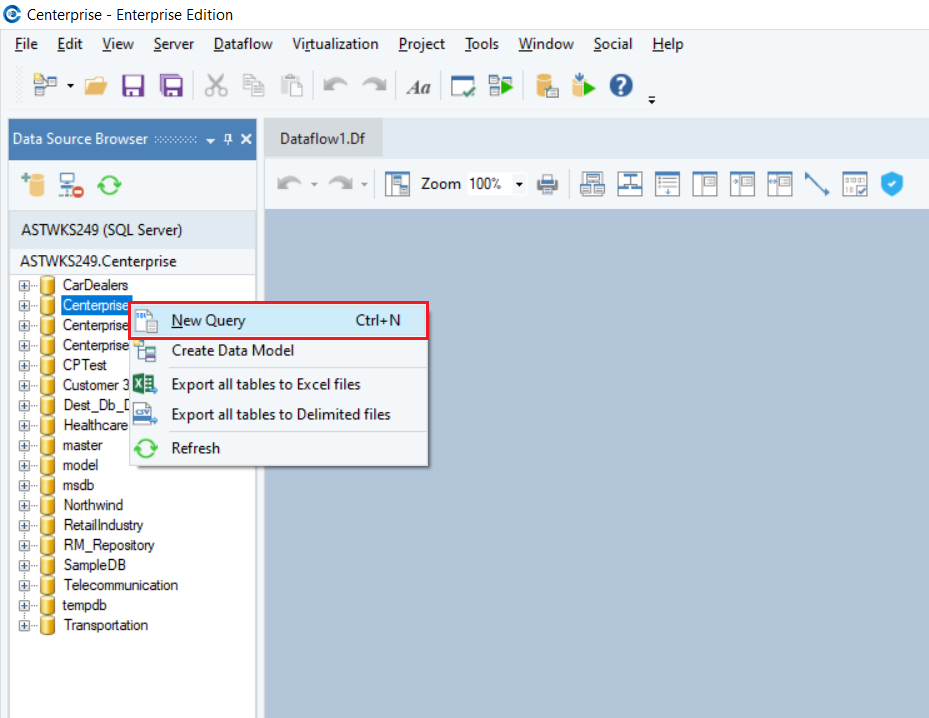Image resolution: width=929 pixels, height=718 pixels.
Task: Close the Data Source Browser panel
Action: (x=246, y=140)
